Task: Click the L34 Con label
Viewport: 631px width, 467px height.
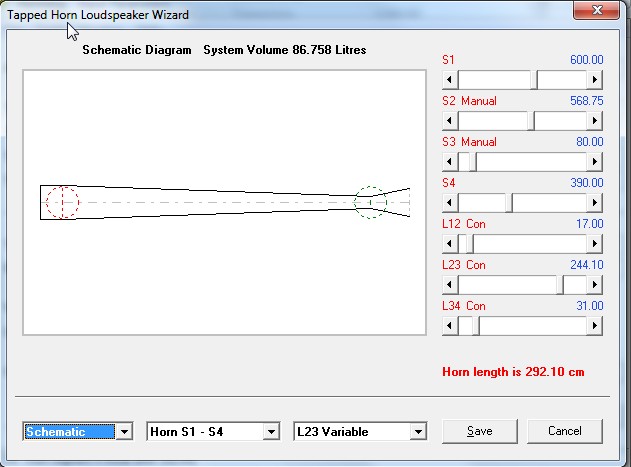Action: pos(464,306)
